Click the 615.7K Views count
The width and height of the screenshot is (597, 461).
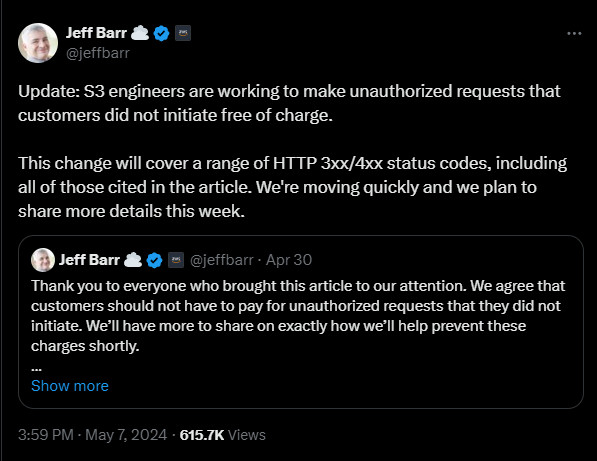[x=222, y=435]
